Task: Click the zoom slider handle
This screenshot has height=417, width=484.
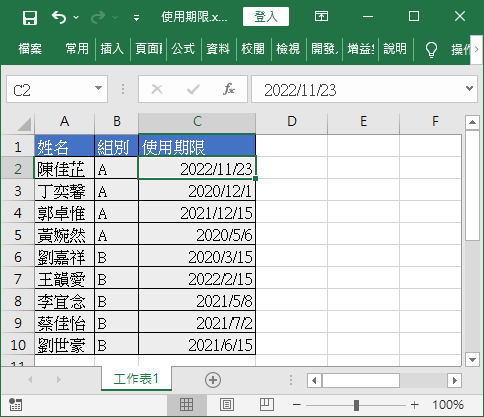Action: (356, 405)
